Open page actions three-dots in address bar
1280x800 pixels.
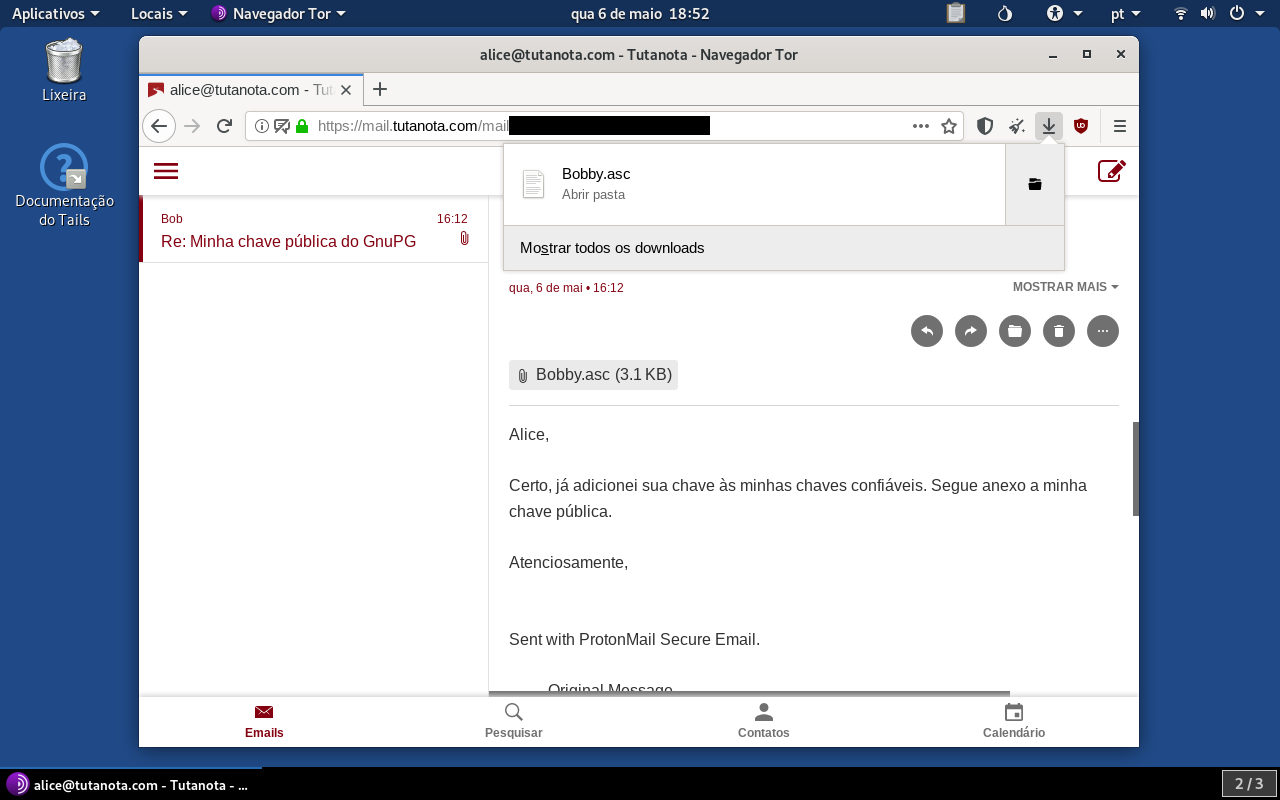[921, 126]
